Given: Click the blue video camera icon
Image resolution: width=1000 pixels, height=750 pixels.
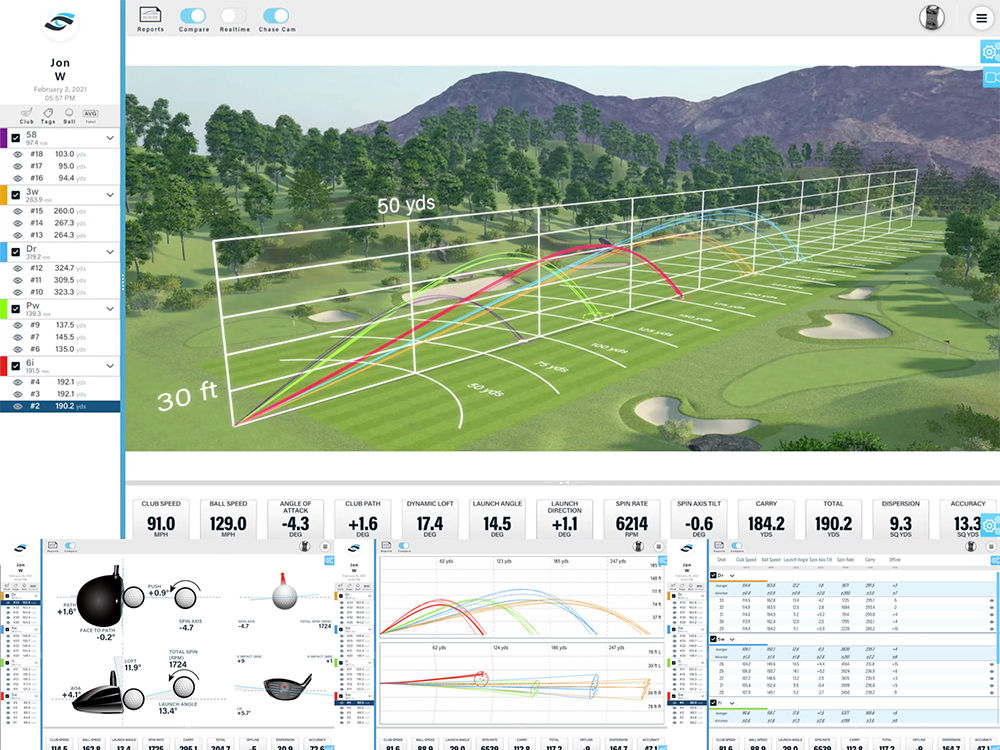Looking at the screenshot, I should click(x=988, y=78).
